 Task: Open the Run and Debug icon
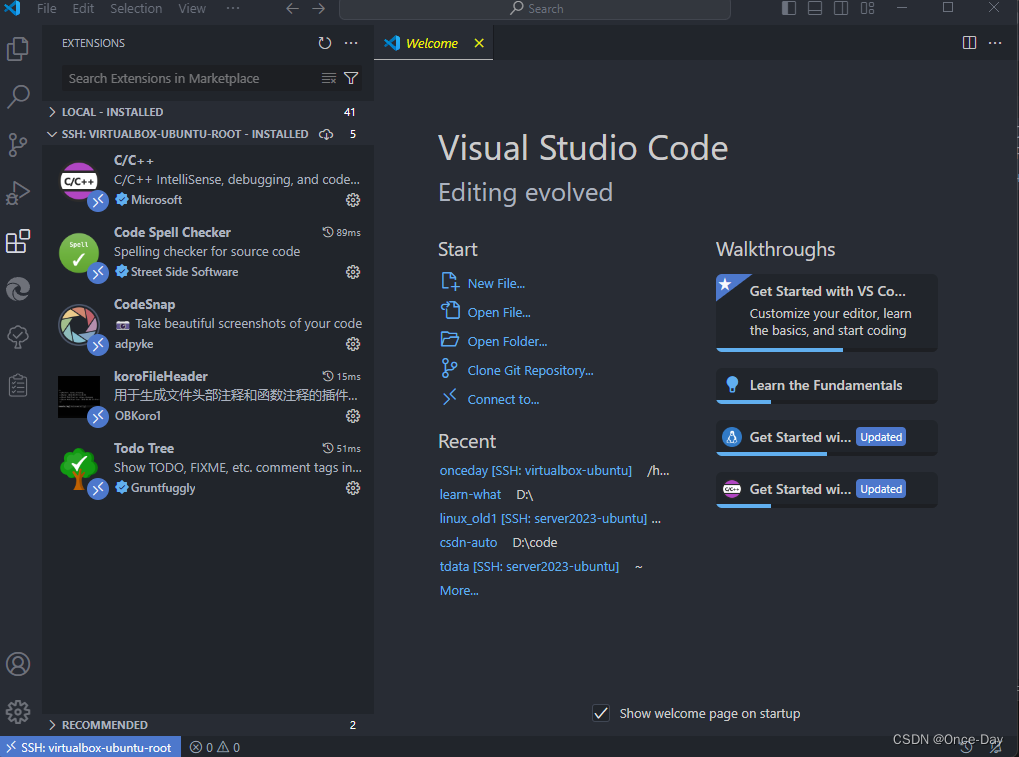pos(18,192)
